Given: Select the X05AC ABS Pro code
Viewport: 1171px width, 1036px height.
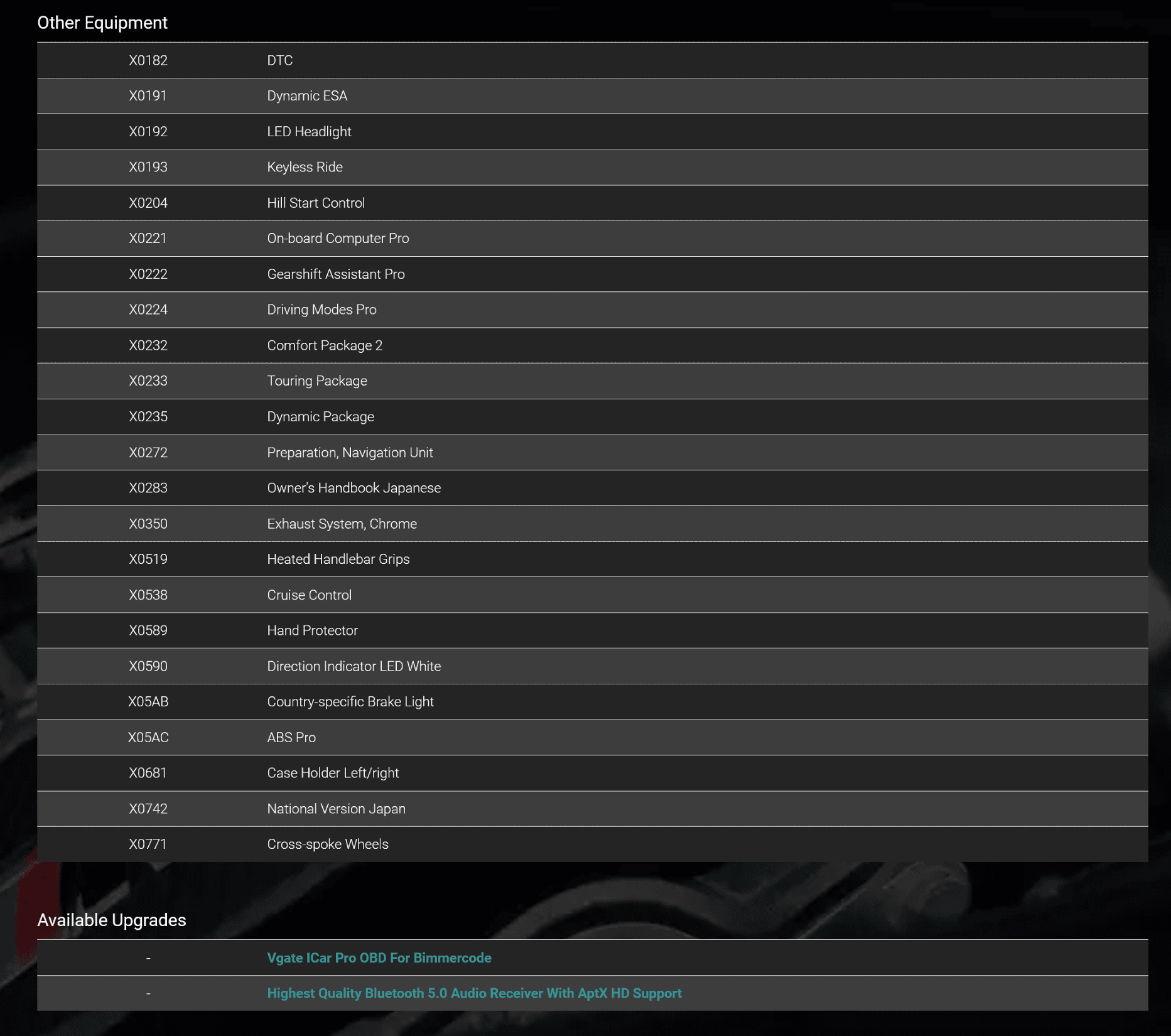Looking at the screenshot, I should point(148,738).
